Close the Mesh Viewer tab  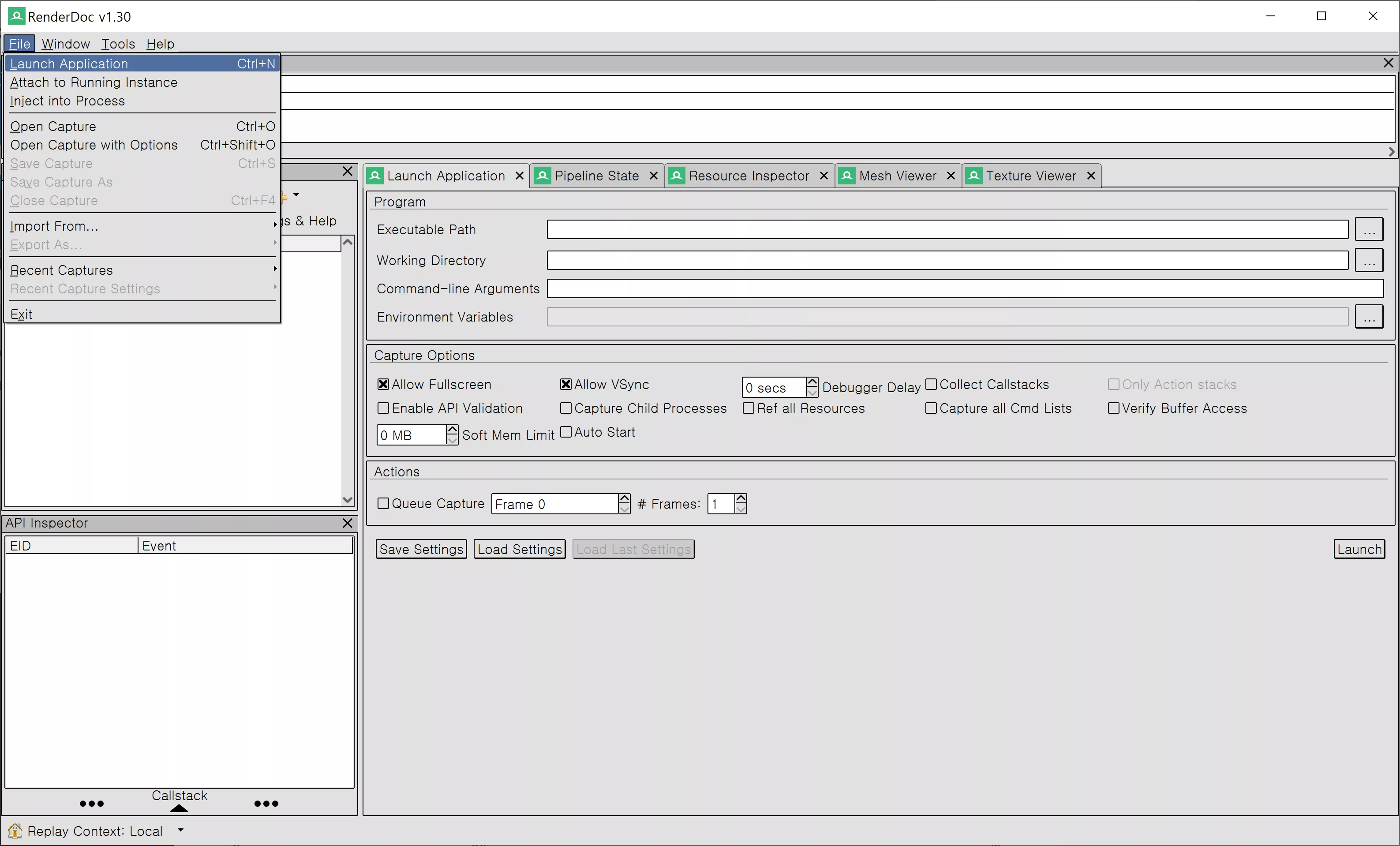tap(951, 176)
